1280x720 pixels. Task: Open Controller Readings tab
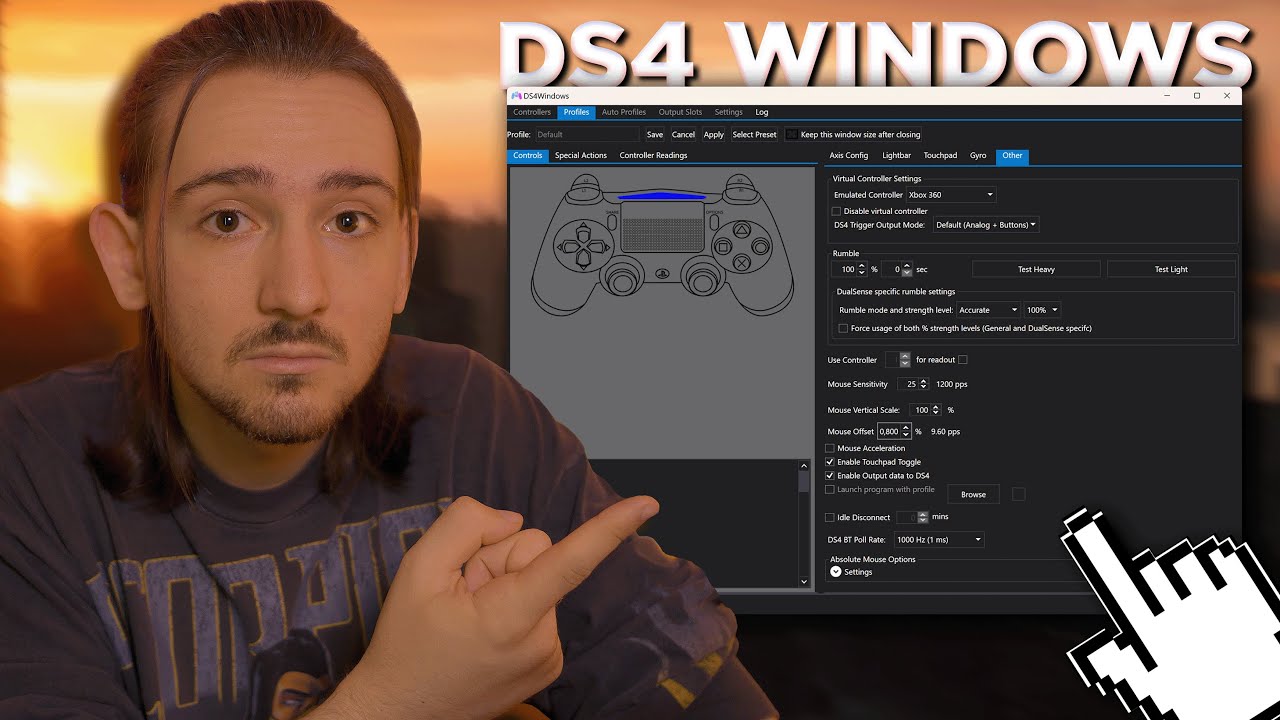[653, 155]
